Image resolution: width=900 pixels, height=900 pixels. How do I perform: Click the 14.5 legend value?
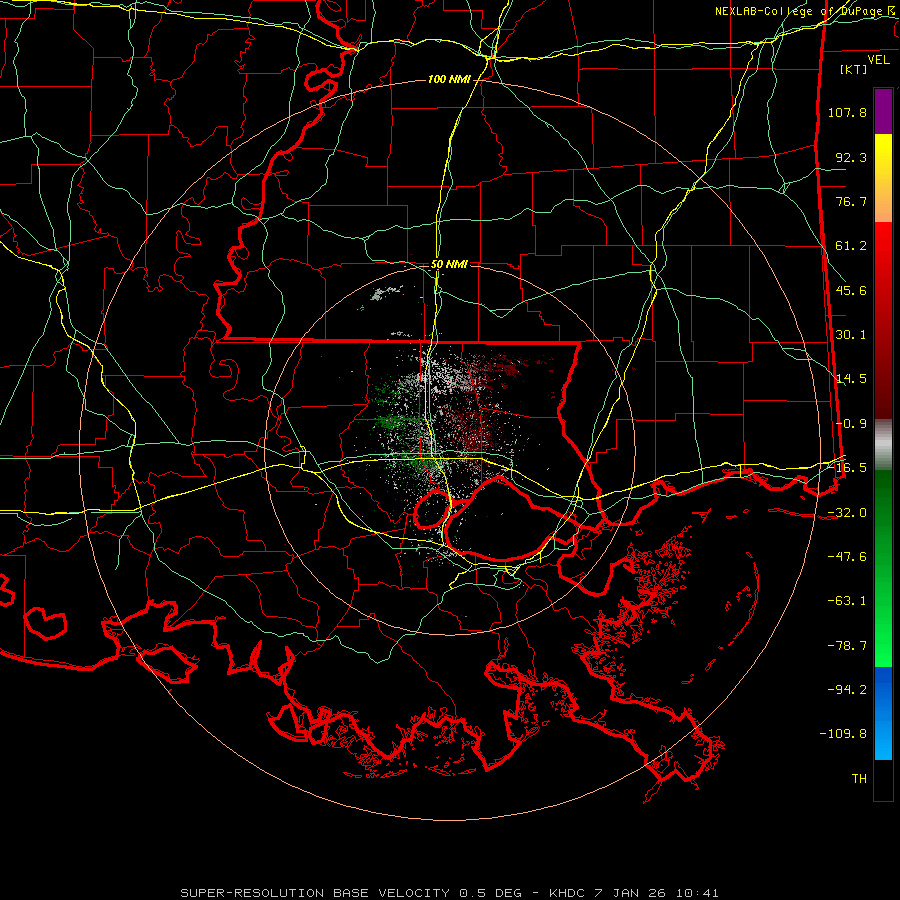point(851,379)
